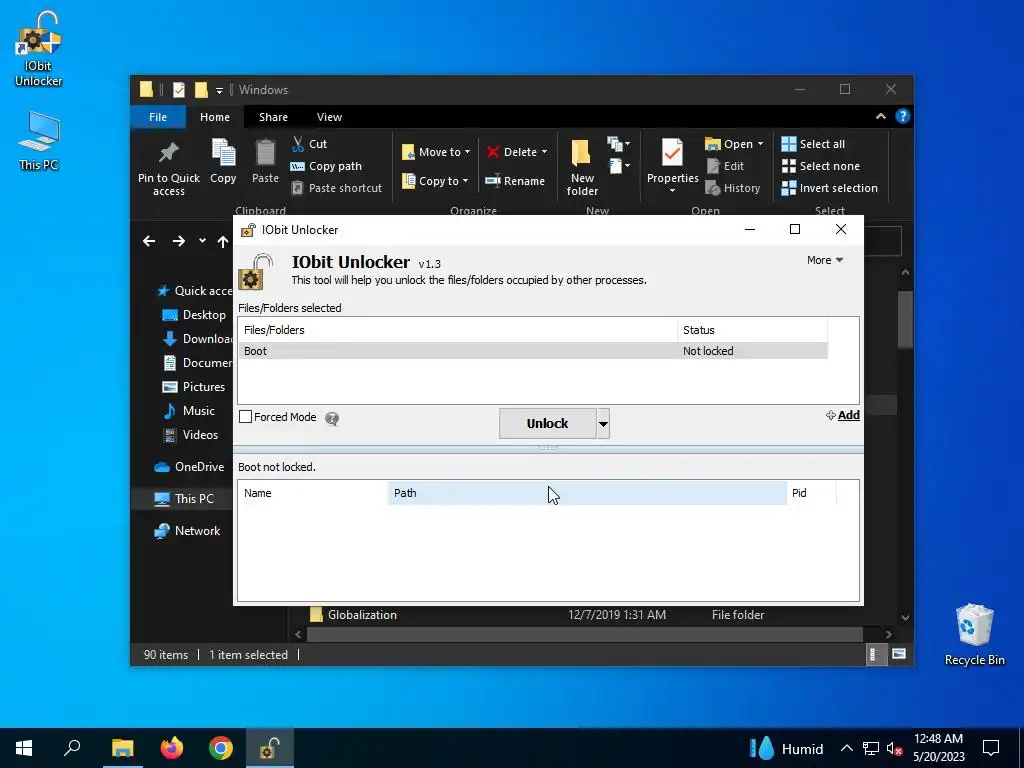Viewport: 1024px width, 768px height.
Task: Click the Add link
Action: tap(842, 415)
